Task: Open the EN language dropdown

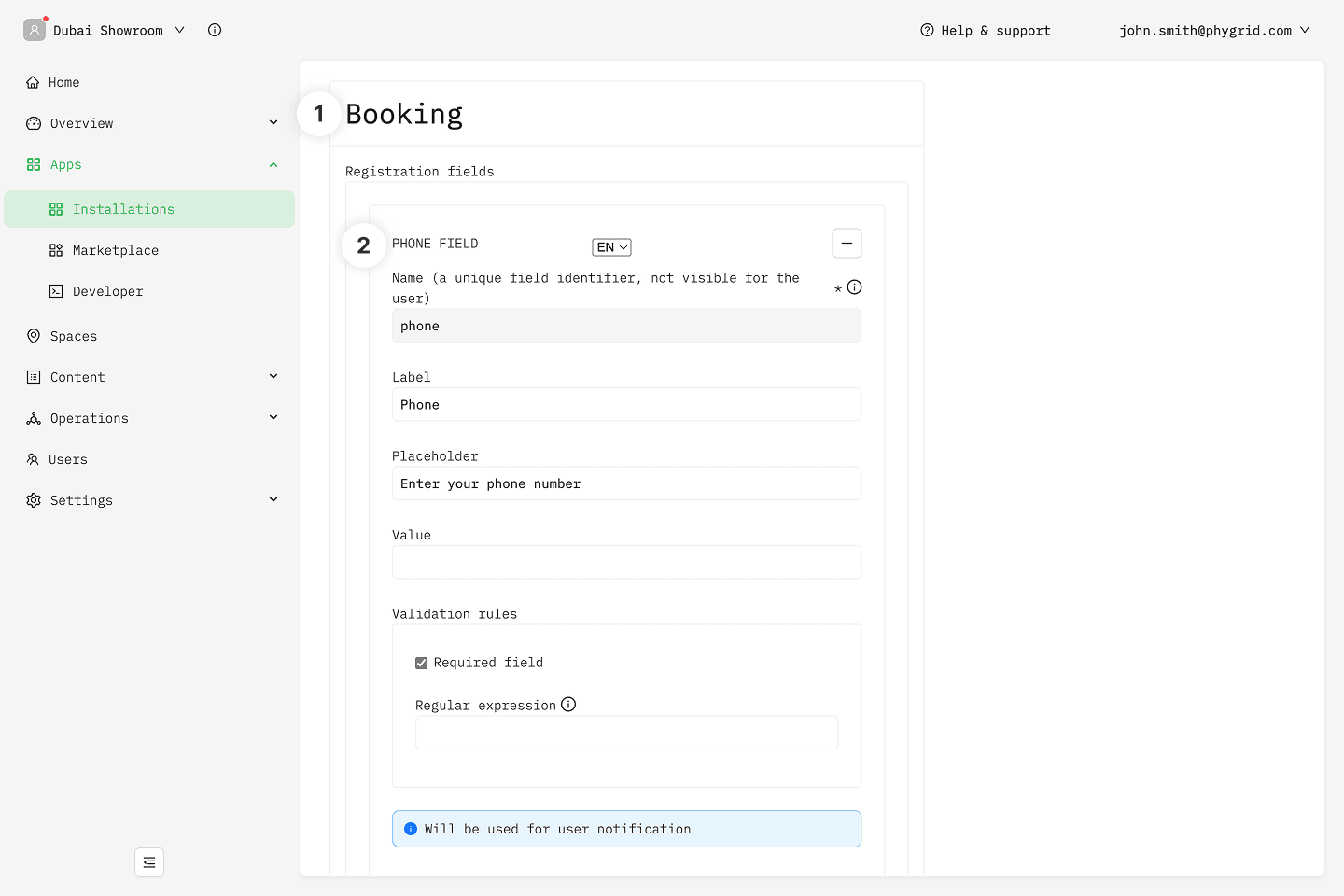Action: coord(611,247)
